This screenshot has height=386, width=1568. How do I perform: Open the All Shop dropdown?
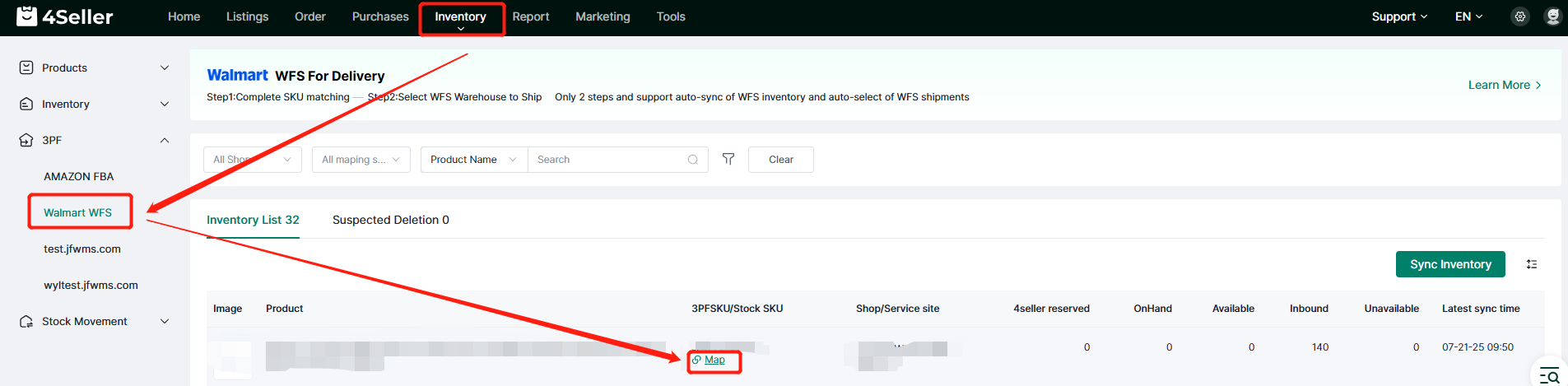[253, 160]
